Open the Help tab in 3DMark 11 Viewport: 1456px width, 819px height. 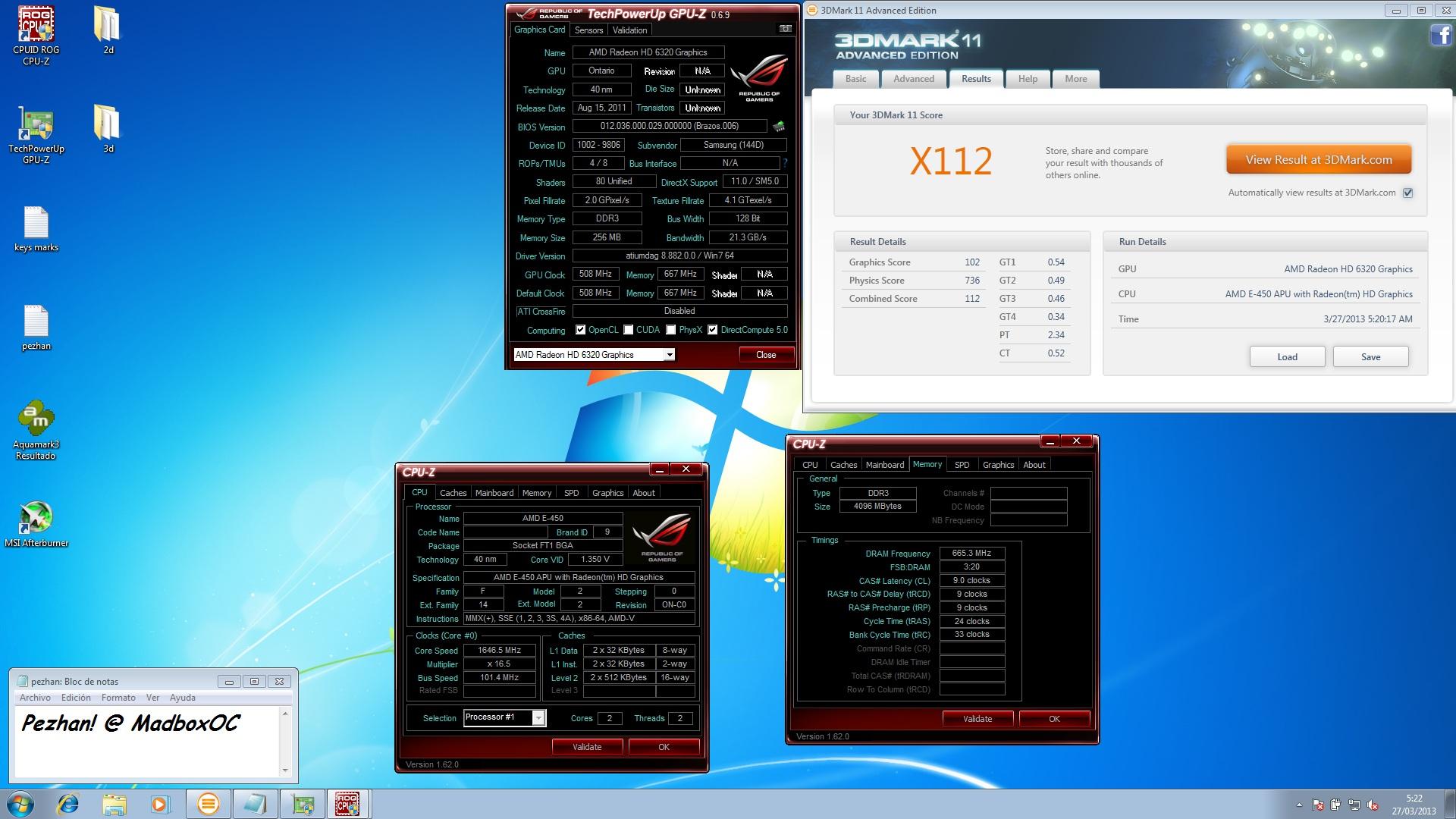pos(1028,79)
